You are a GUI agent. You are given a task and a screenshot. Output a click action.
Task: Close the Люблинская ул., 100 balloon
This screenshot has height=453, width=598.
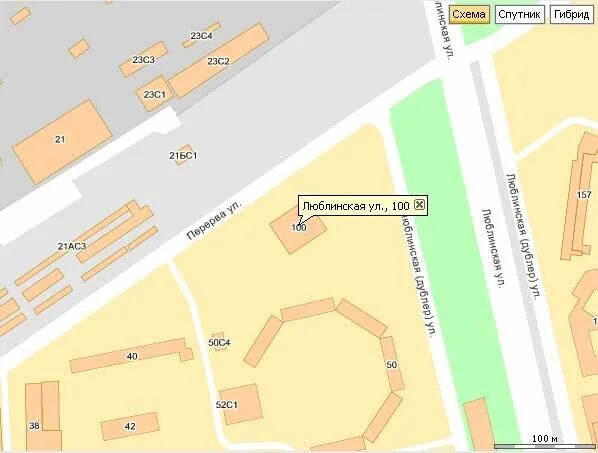419,205
